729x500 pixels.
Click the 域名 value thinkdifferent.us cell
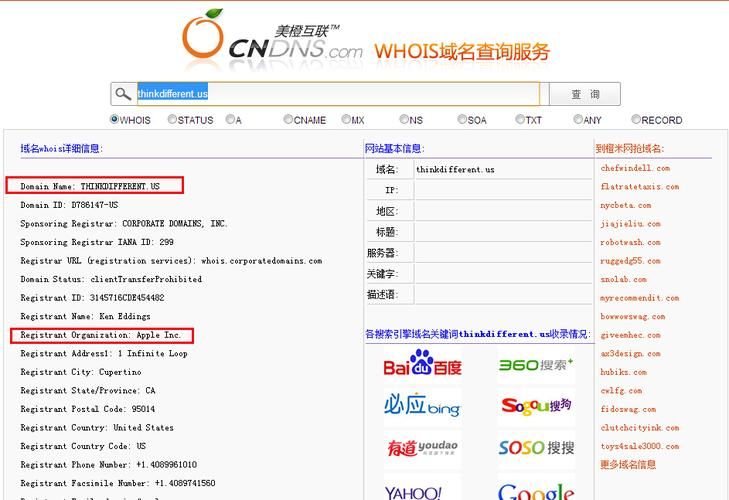pyautogui.click(x=503, y=169)
